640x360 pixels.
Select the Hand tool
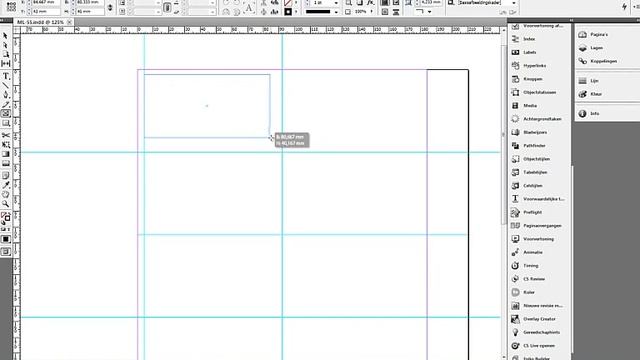tap(5, 194)
